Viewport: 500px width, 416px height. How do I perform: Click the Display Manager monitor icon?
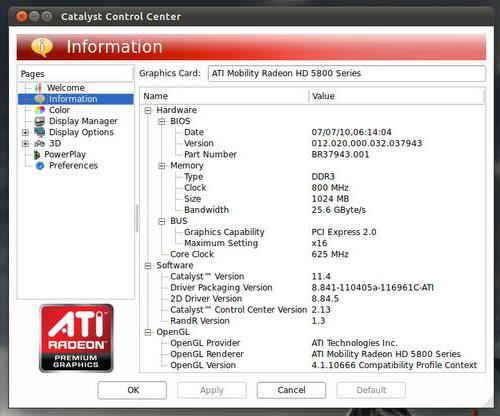point(39,121)
